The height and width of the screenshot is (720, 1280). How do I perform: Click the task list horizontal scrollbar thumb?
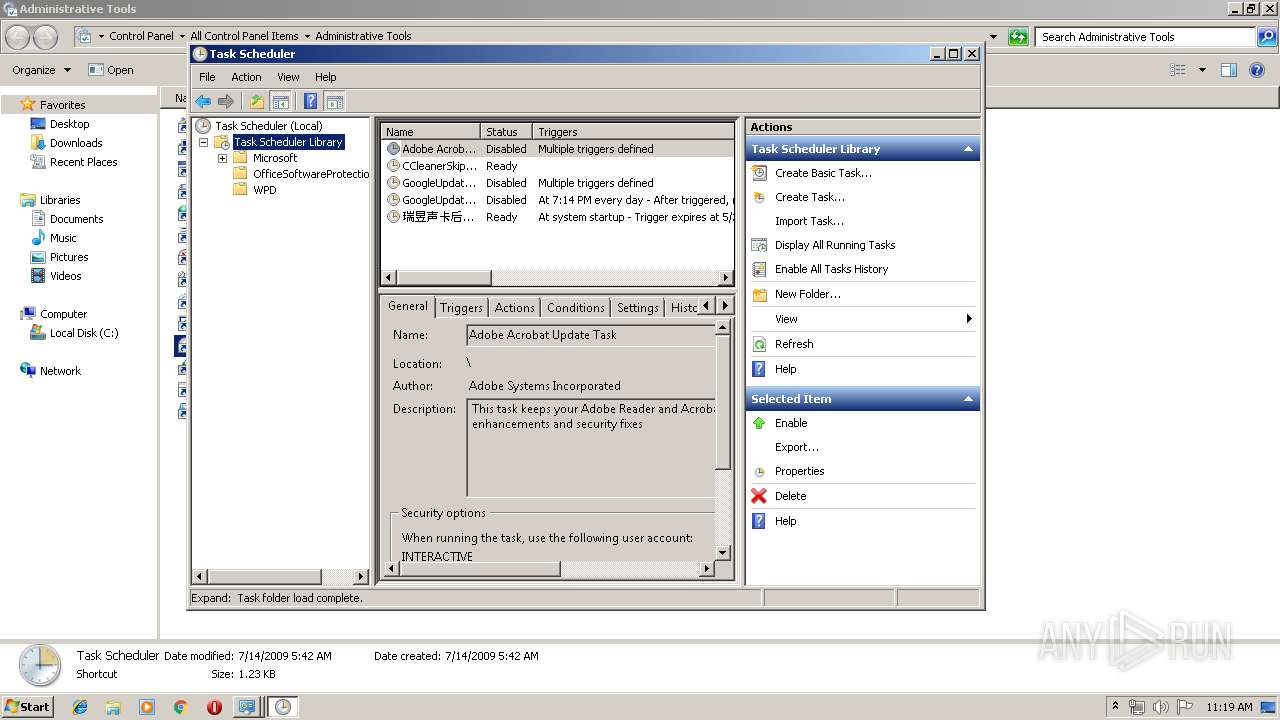tap(443, 277)
